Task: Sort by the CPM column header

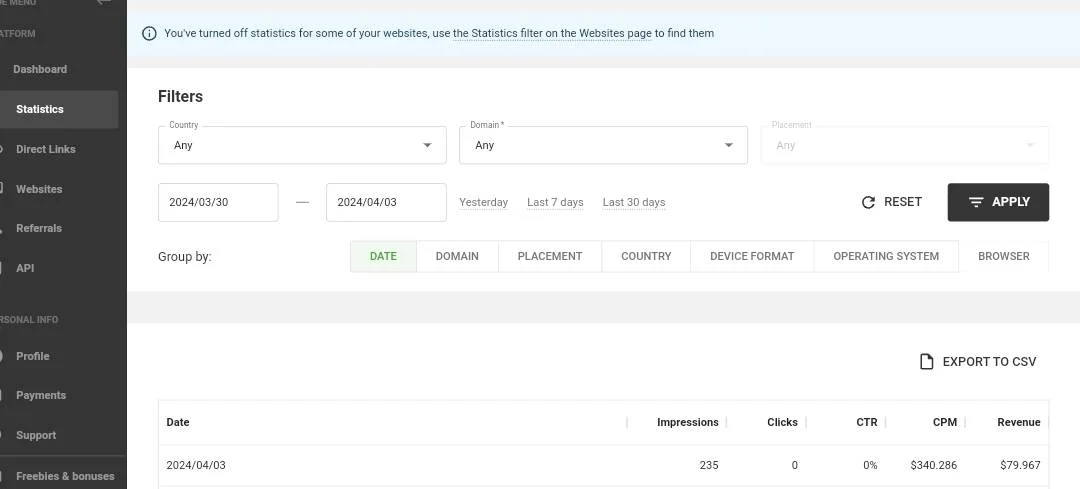Action: [x=945, y=422]
